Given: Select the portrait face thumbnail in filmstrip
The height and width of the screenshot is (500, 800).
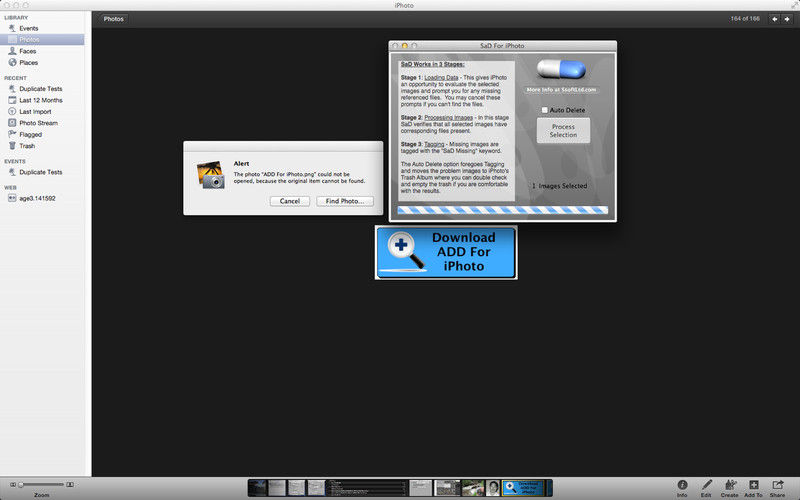Looking at the screenshot, I should tap(492, 488).
